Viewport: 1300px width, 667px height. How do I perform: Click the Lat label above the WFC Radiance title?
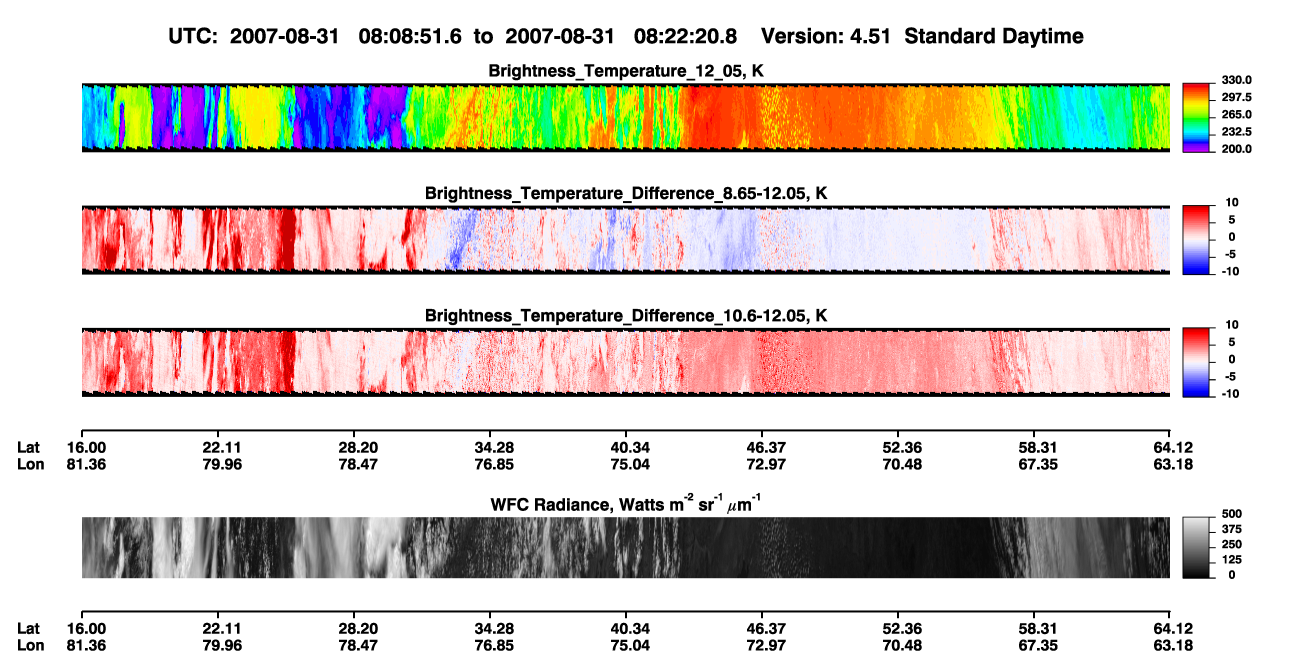coord(28,448)
